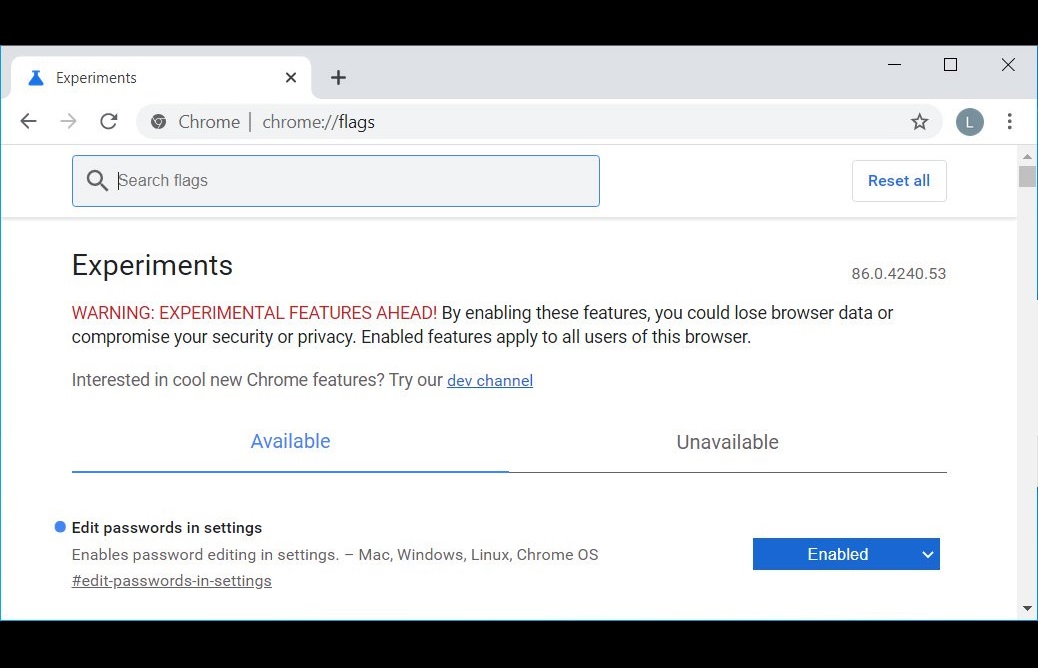The height and width of the screenshot is (668, 1038).
Task: Follow the #edit-passwords-in-settings anchor link
Action: click(171, 581)
